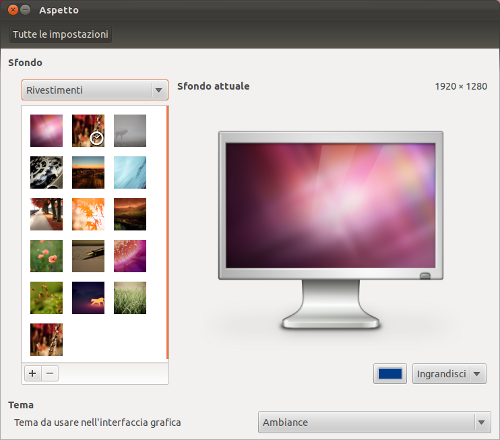Open the Rivestimenti wallpaper source dropdown
The image size is (500, 440).
click(95, 90)
